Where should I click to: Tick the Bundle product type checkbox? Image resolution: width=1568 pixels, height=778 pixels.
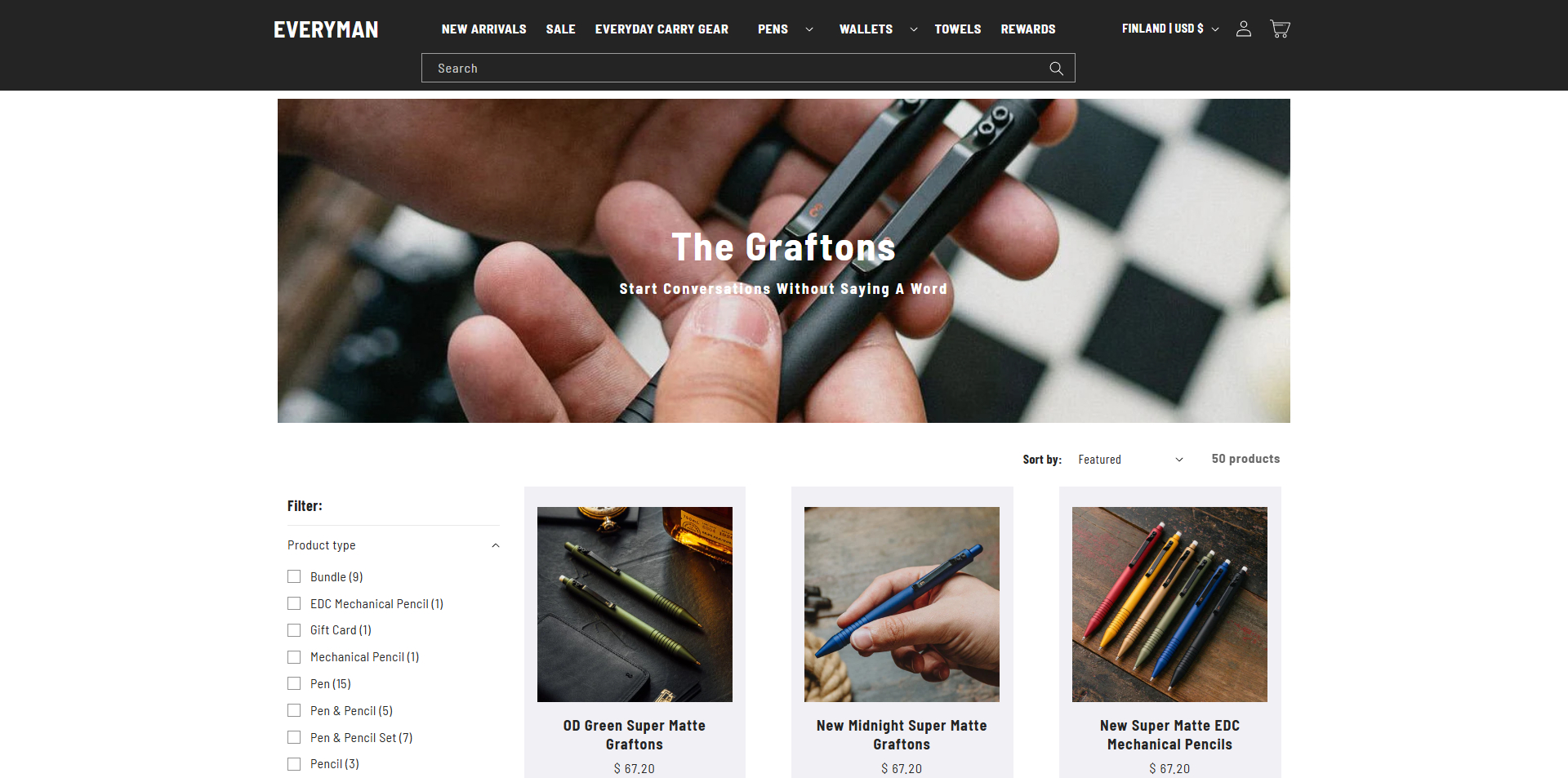coord(294,576)
